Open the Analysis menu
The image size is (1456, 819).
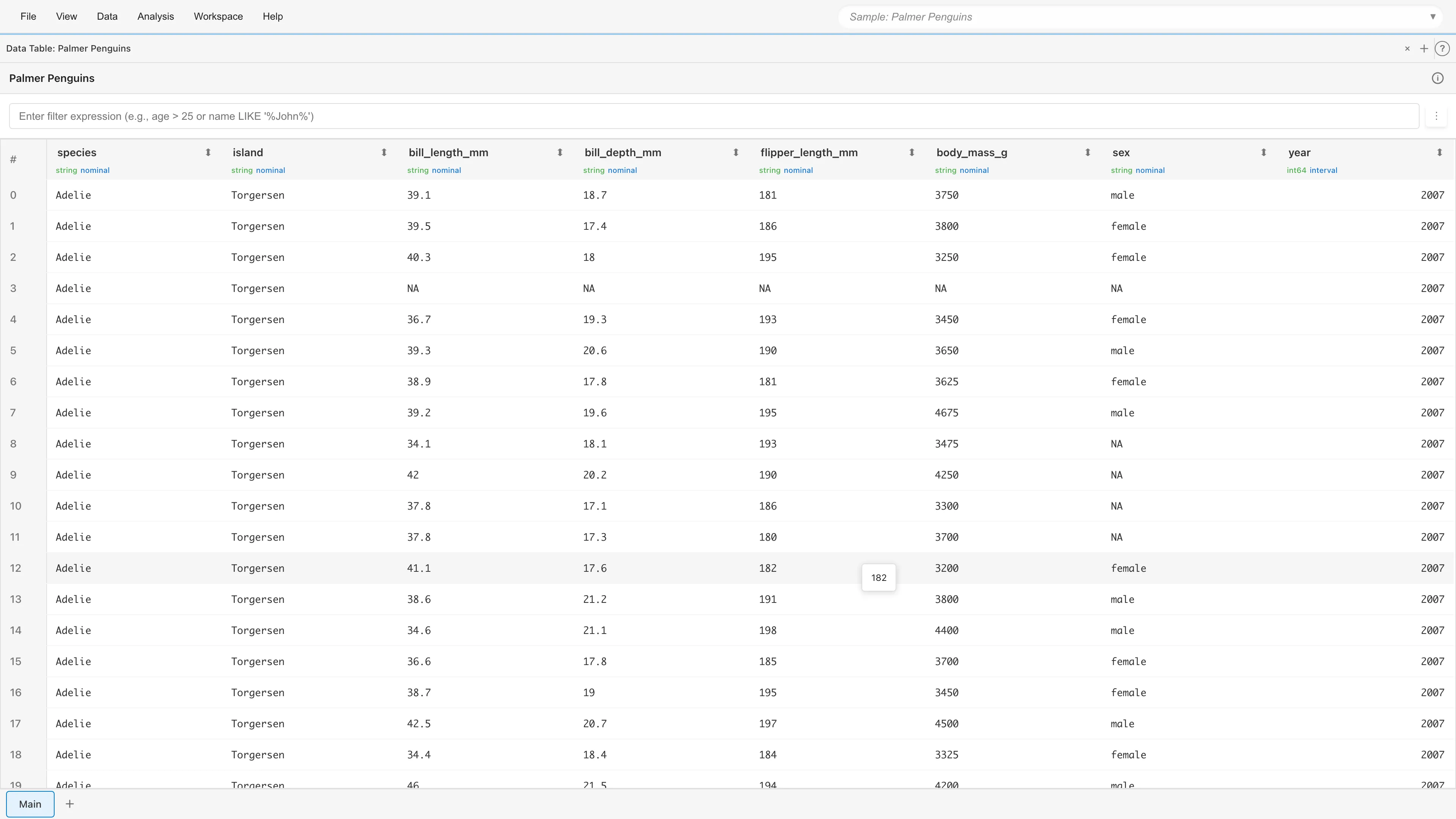point(155,16)
